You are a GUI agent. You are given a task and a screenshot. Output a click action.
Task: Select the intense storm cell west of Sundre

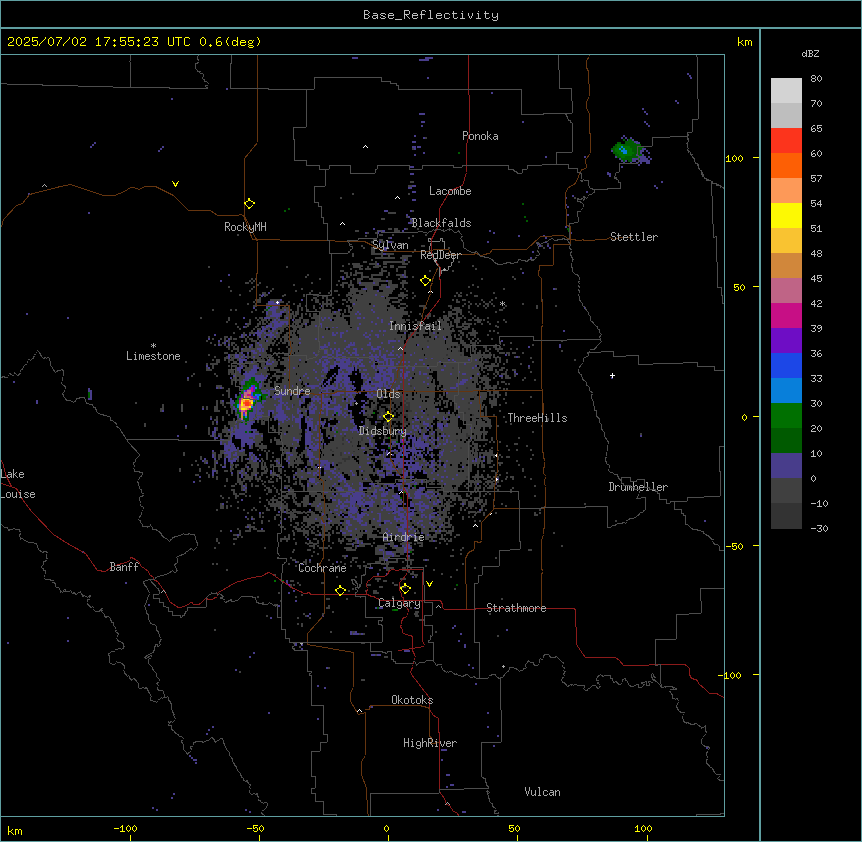[x=247, y=402]
